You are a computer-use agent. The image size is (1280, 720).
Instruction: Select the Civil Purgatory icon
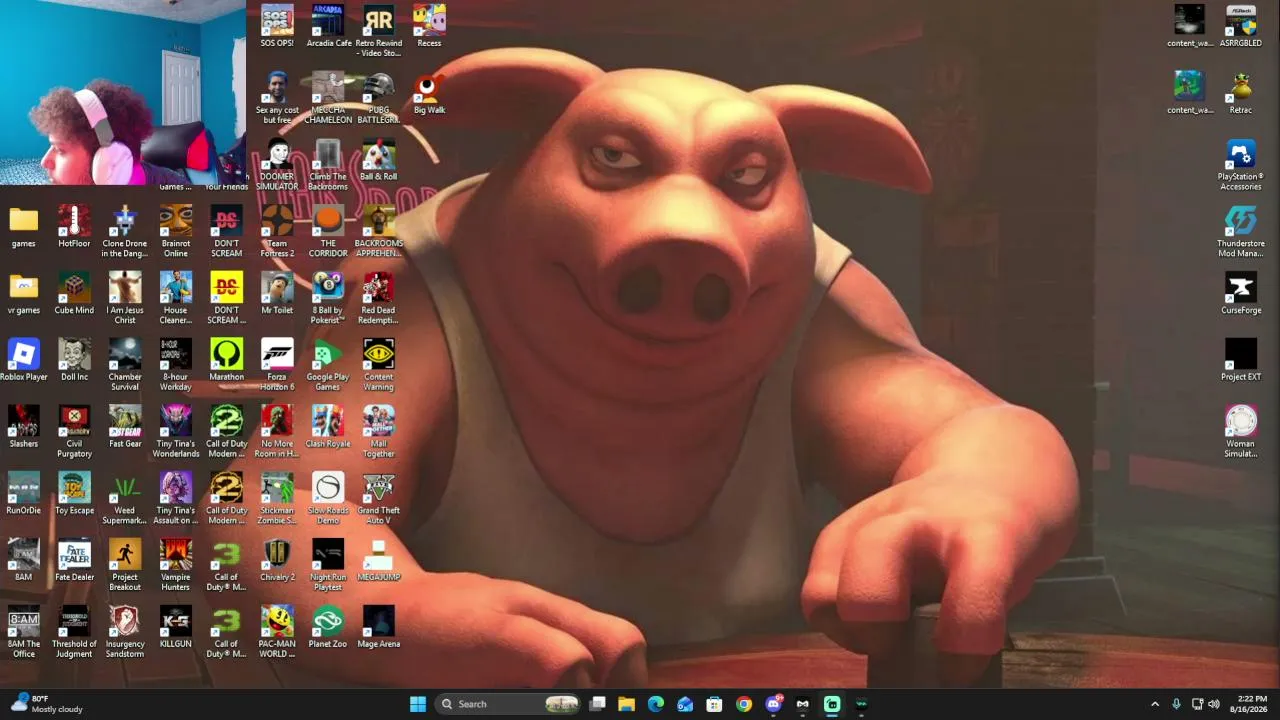(74, 433)
